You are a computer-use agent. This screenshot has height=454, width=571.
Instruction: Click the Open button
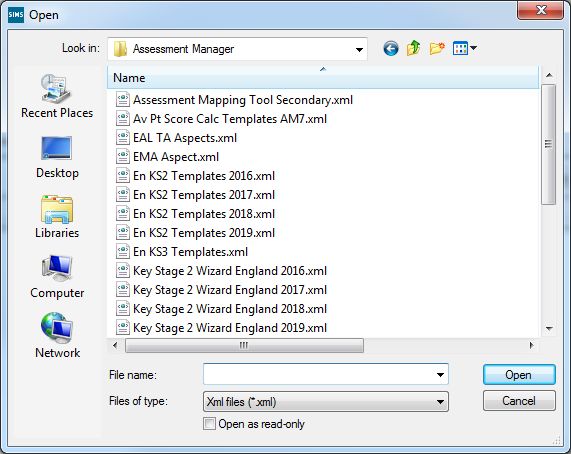click(x=519, y=375)
